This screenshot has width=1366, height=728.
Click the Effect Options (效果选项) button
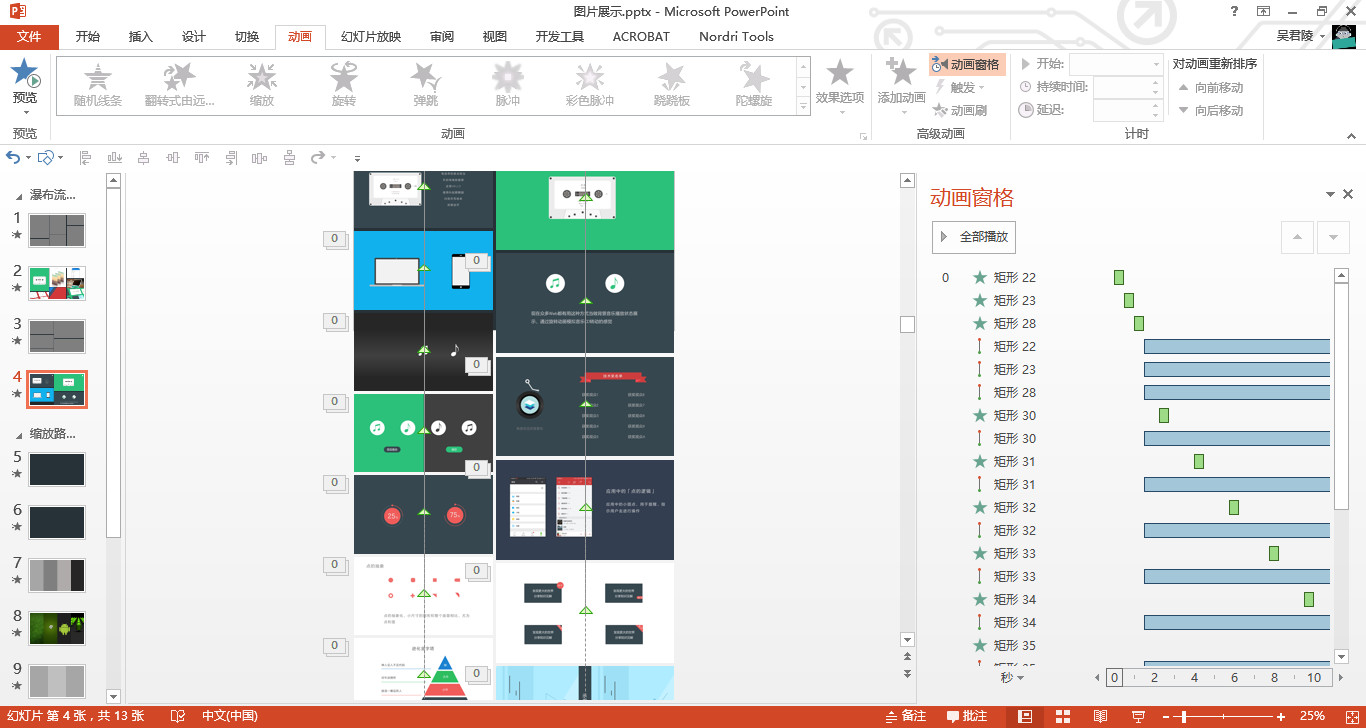(839, 82)
